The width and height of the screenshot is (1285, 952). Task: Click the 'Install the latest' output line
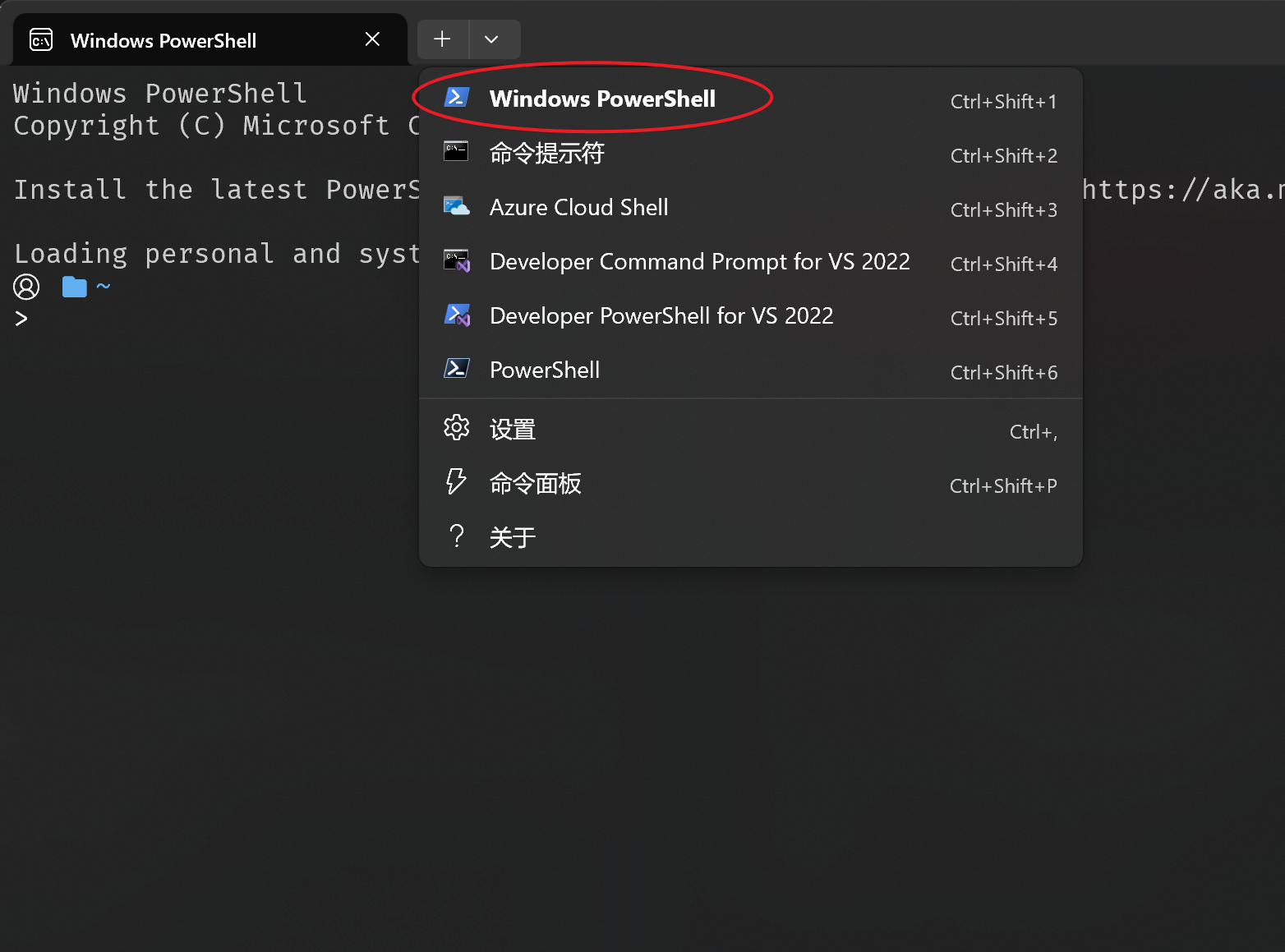click(216, 190)
